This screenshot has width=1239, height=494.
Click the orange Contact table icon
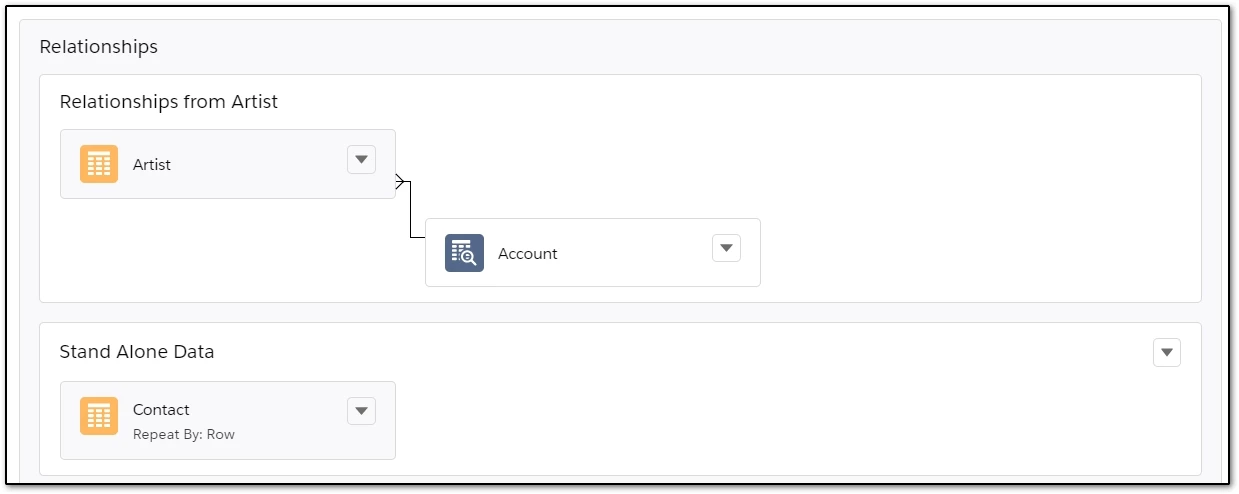(x=99, y=416)
